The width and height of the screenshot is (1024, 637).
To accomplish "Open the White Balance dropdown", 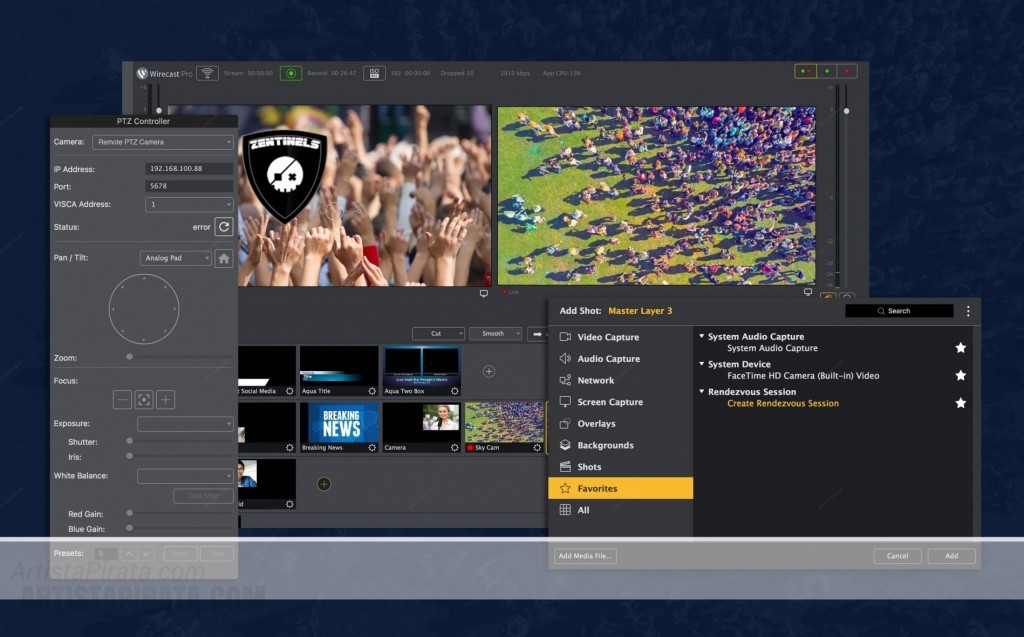I will [185, 476].
